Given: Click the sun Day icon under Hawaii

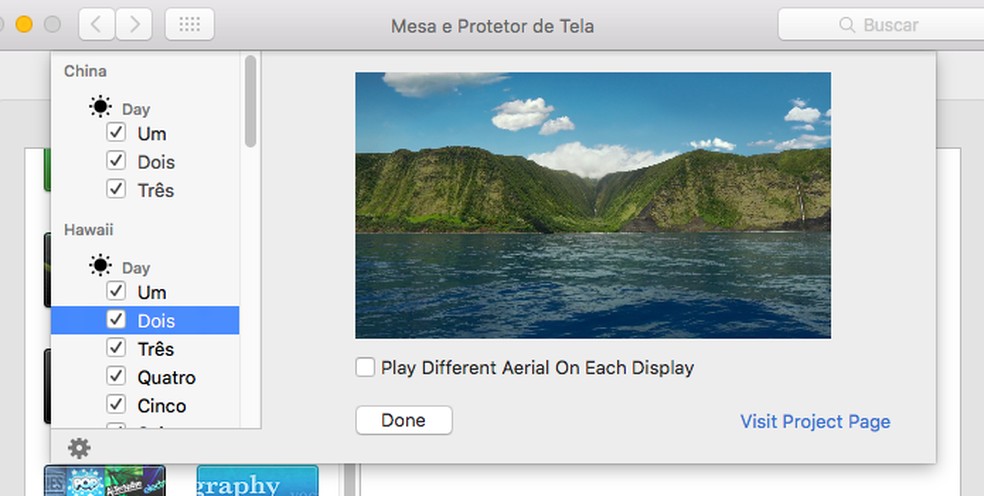Looking at the screenshot, I should coord(100,266).
